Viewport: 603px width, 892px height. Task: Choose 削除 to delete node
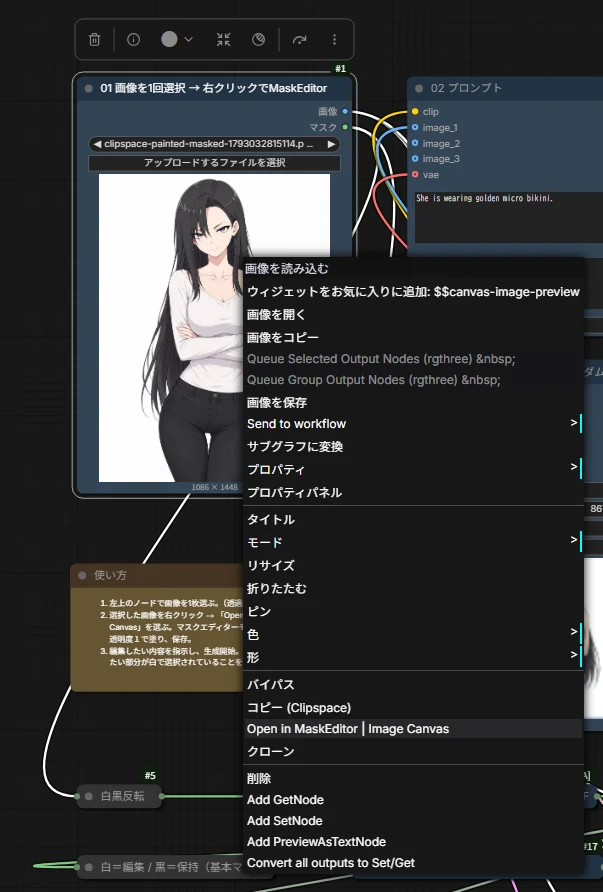point(414,779)
